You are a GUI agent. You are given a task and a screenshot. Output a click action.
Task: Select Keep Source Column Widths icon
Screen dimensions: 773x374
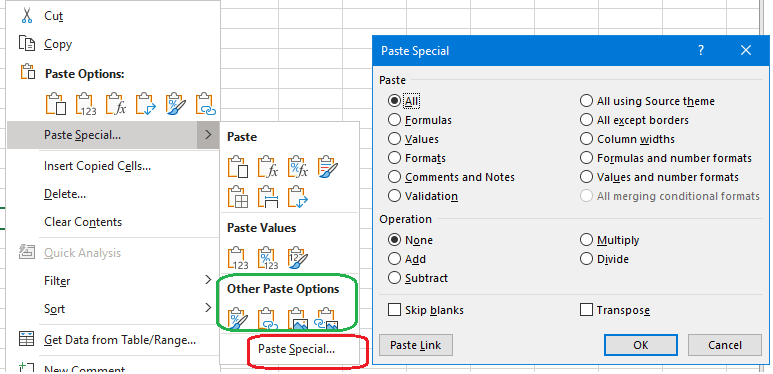click(x=268, y=196)
